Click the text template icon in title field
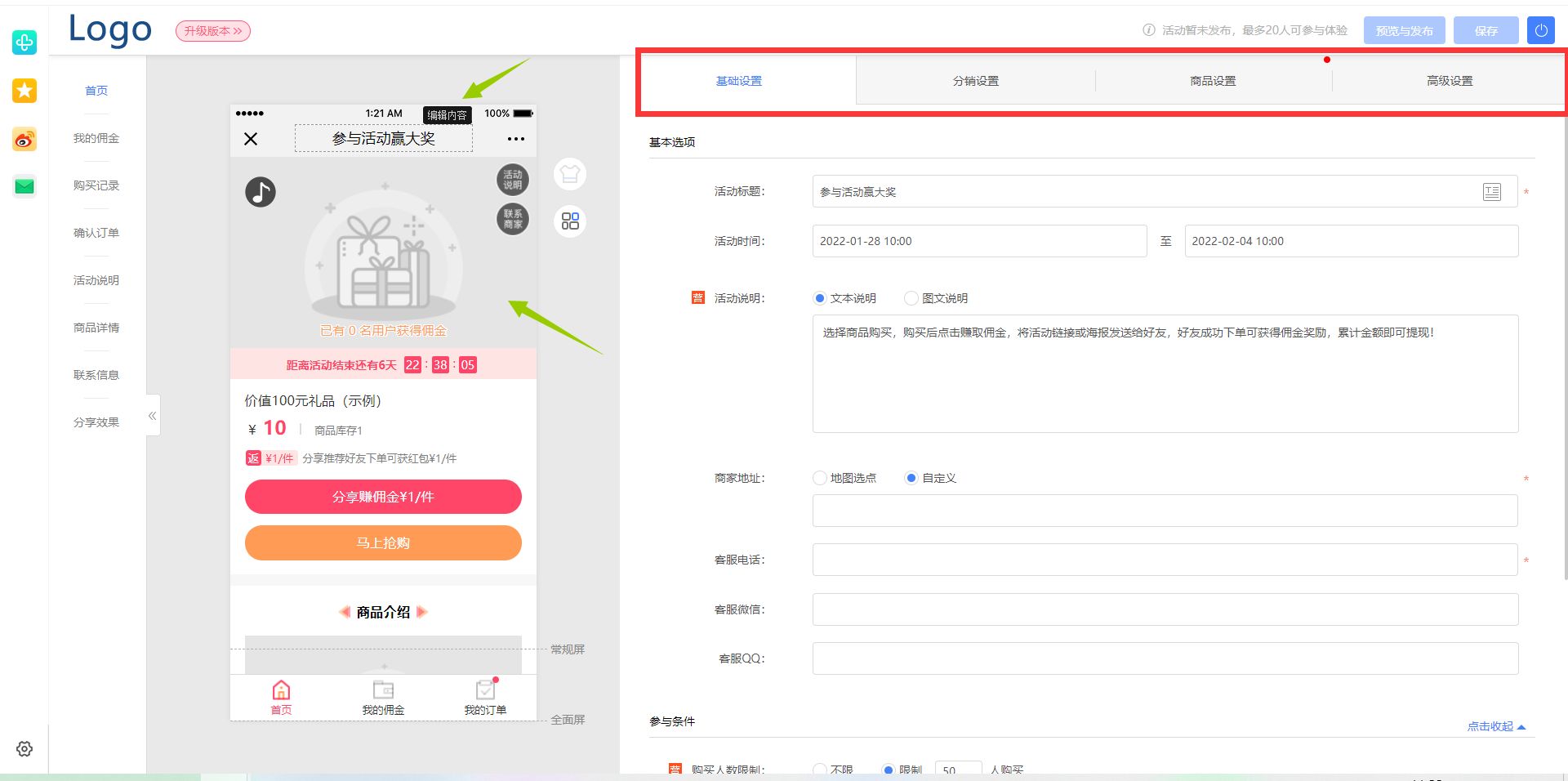This screenshot has height=781, width=1568. pos(1492,192)
